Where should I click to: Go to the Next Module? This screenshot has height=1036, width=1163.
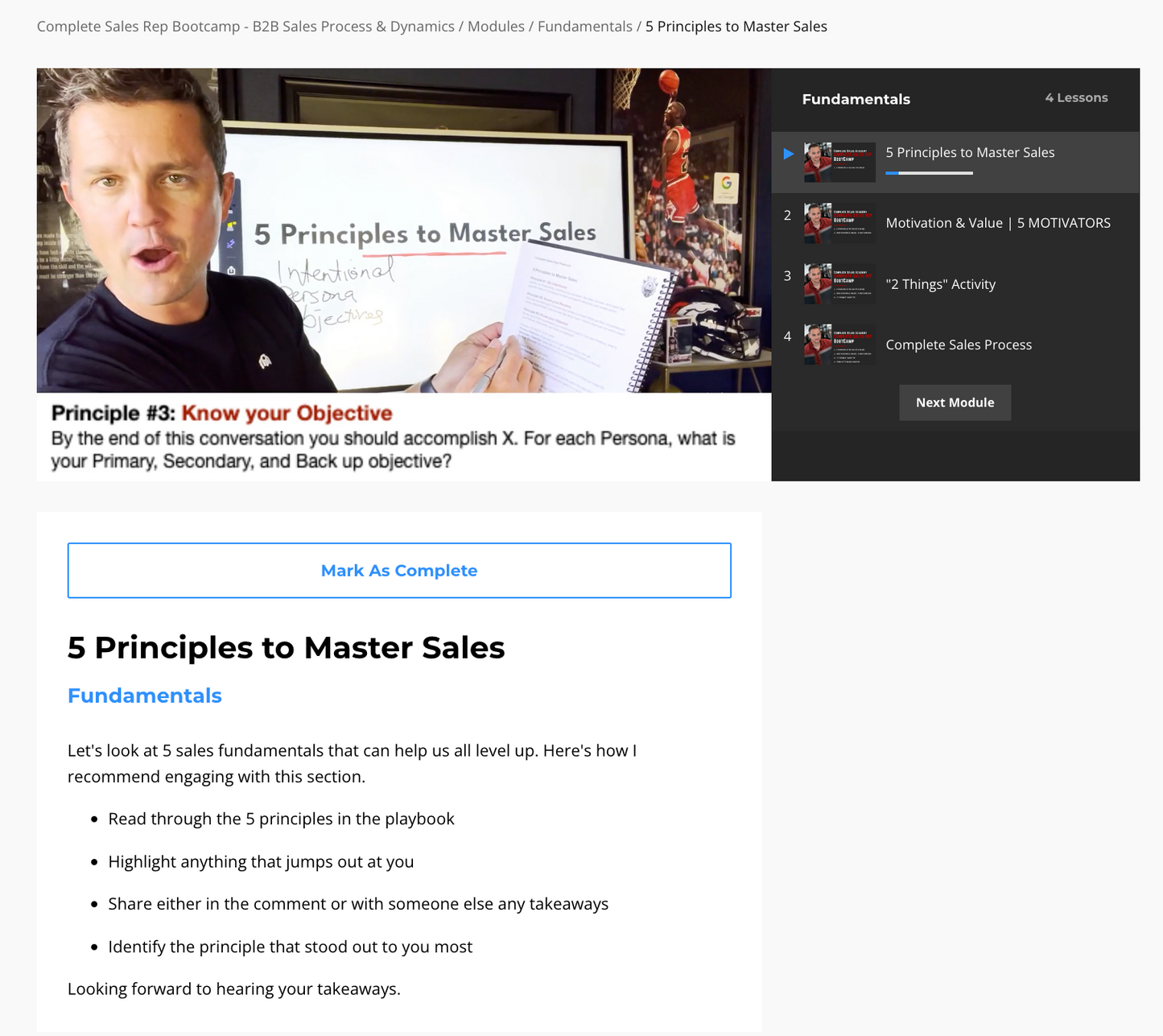955,402
